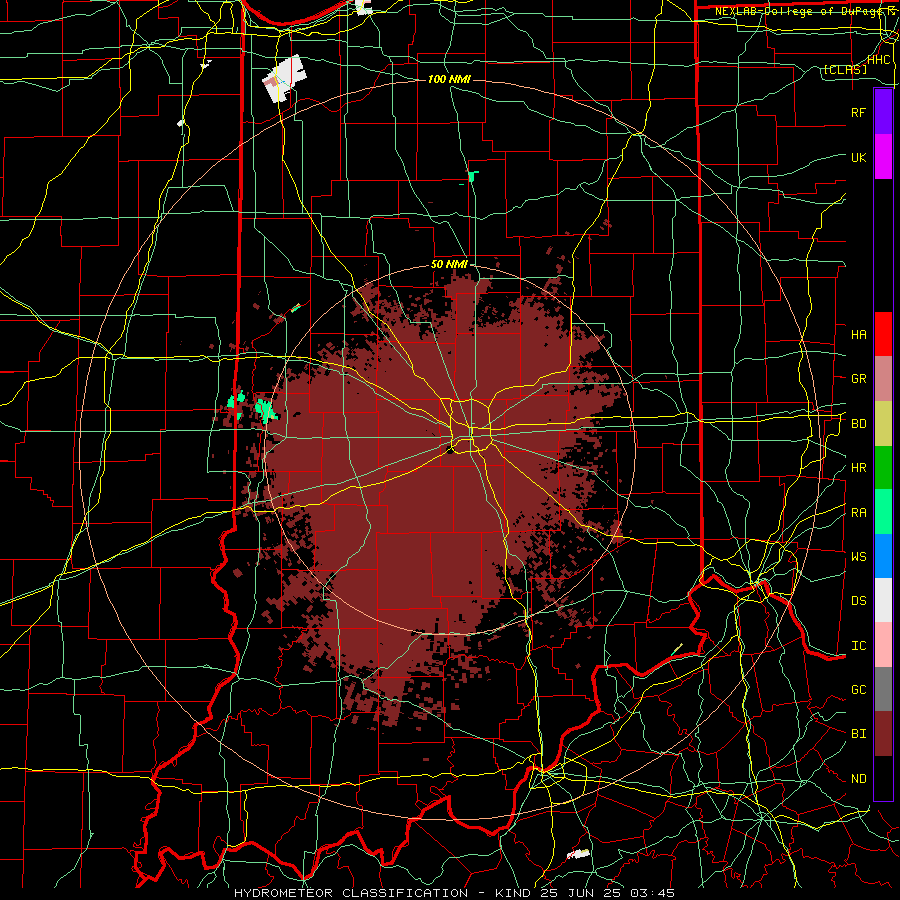Click the GR pink legend swatch
The height and width of the screenshot is (900, 900).
(x=883, y=379)
